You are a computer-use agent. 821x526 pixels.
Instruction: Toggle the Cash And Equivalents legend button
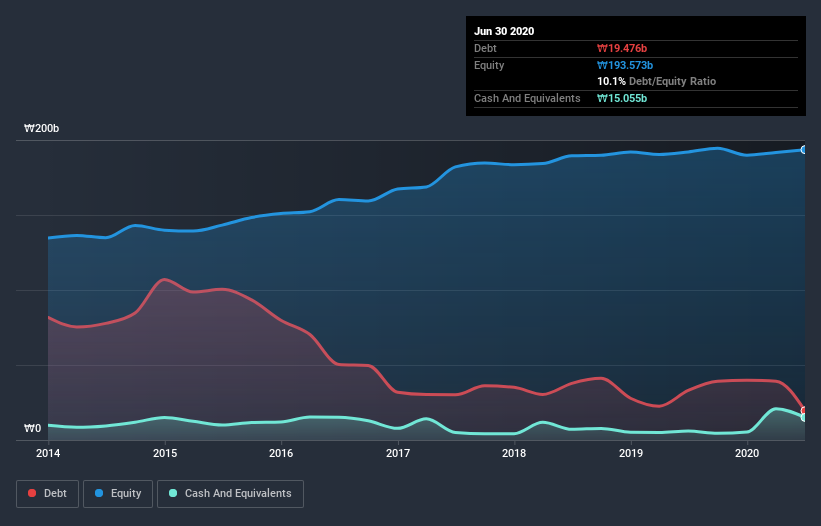[x=230, y=494]
